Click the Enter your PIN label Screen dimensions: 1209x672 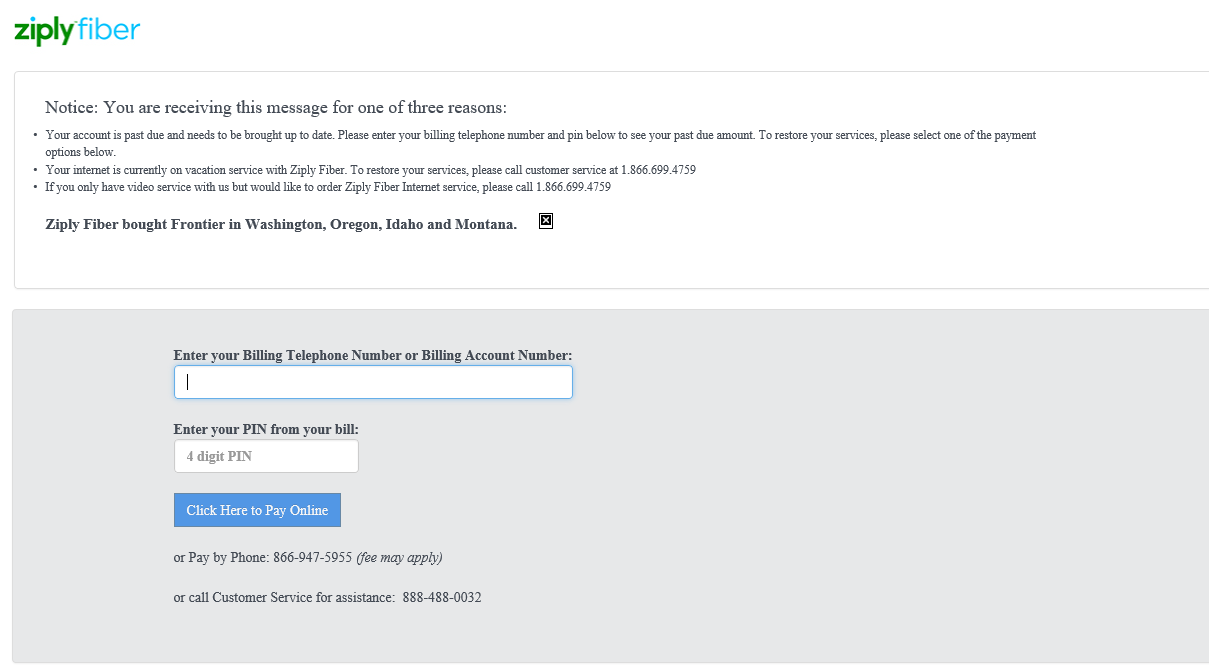266,429
